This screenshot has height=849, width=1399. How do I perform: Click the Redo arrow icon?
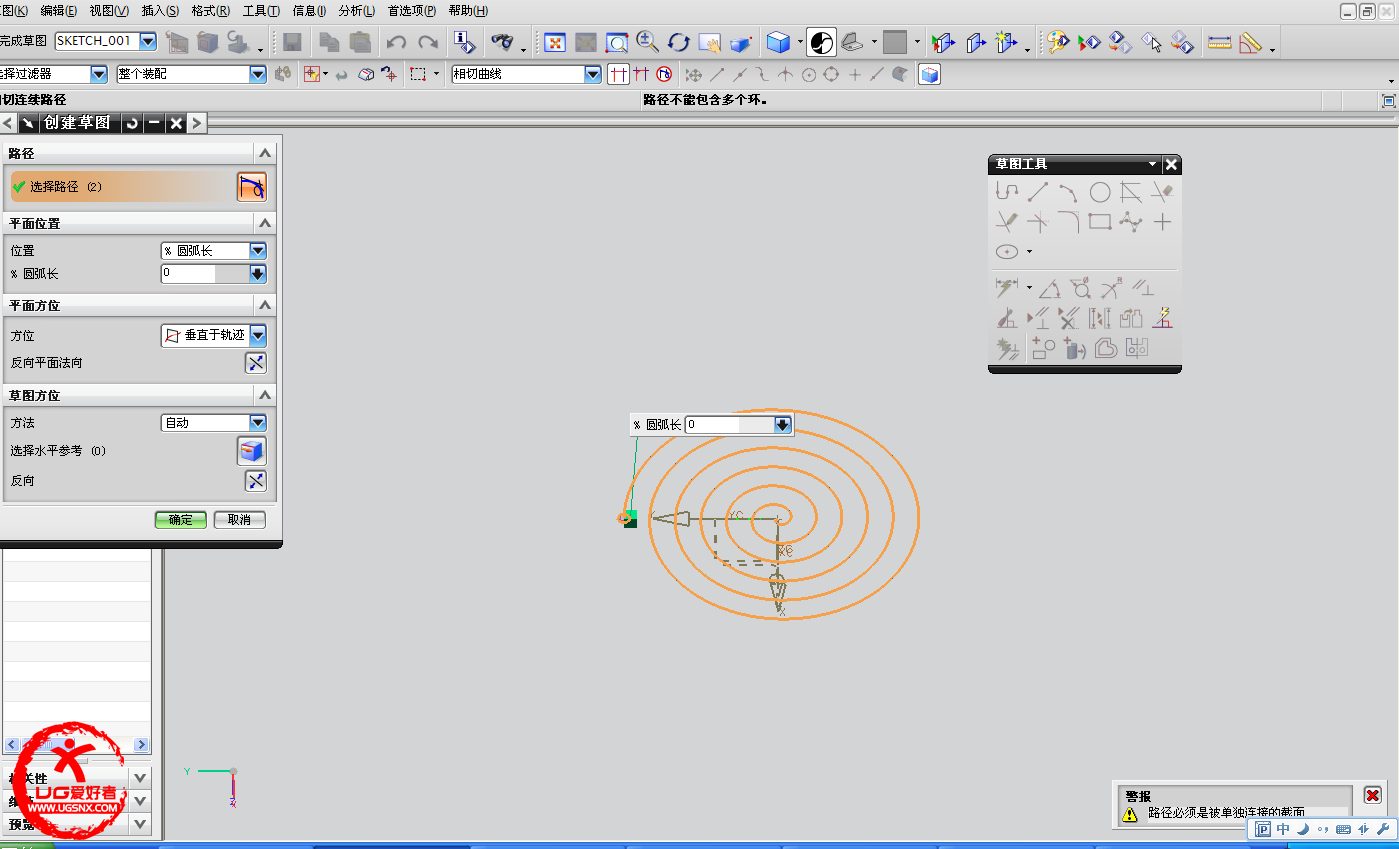[428, 42]
